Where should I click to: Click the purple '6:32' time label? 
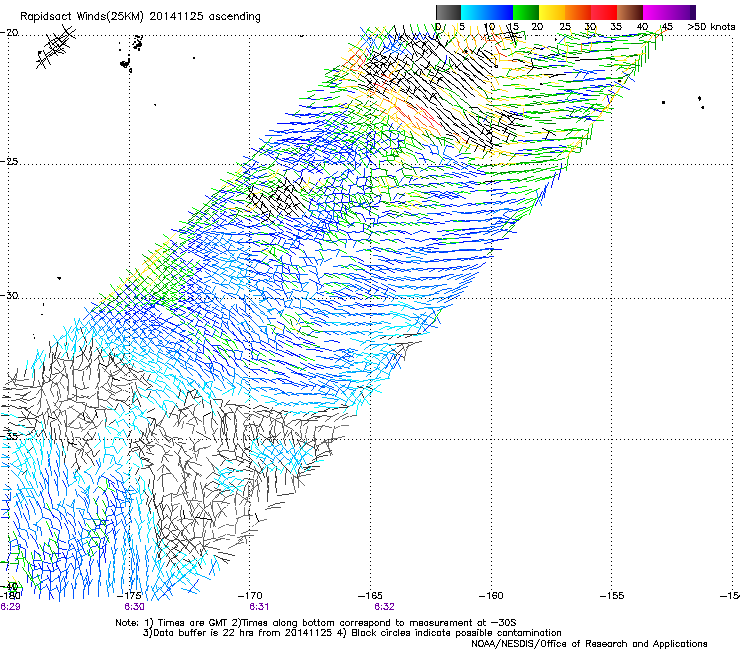point(384,607)
